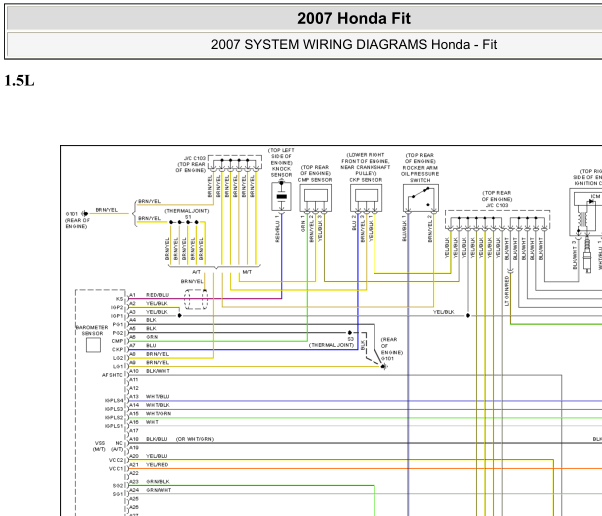Click the "2007 SYSTEM WIRING DIAGRAMS Honda - Fit" subtitle
Screen dimensions: 602x516
click(x=354, y=45)
